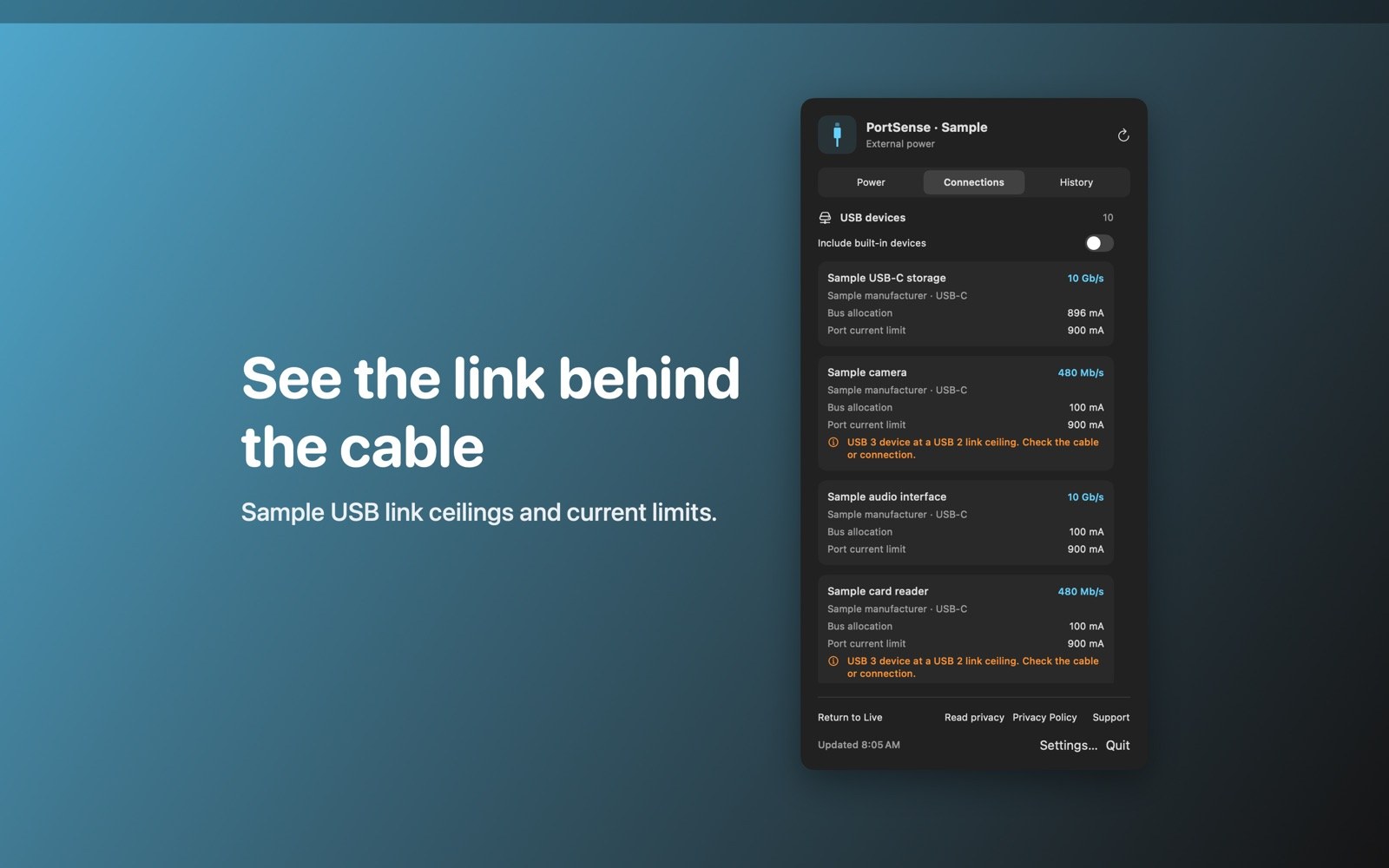The height and width of the screenshot is (868, 1389).
Task: Click the External power subtitle
Action: pyautogui.click(x=900, y=144)
